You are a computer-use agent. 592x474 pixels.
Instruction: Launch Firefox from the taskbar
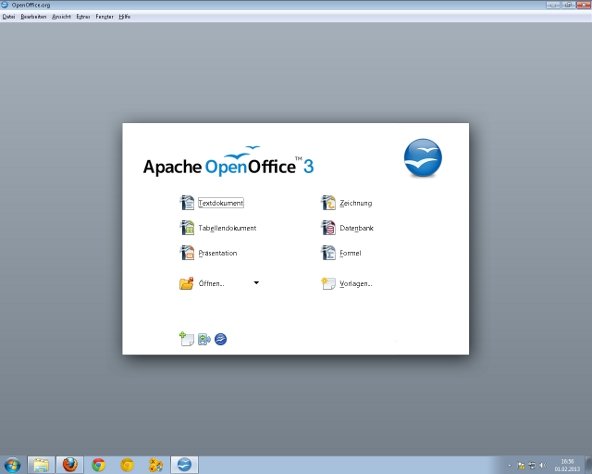tap(70, 465)
